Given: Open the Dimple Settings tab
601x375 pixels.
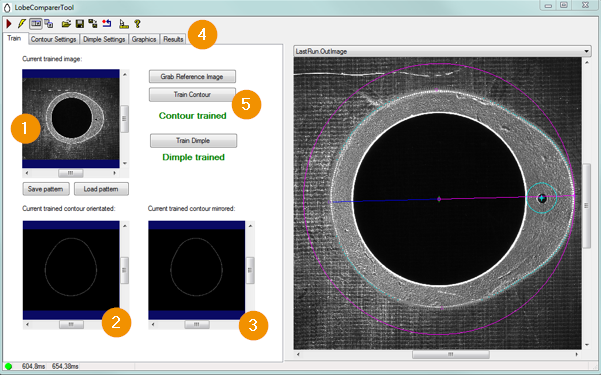Looking at the screenshot, I should tap(104, 39).
